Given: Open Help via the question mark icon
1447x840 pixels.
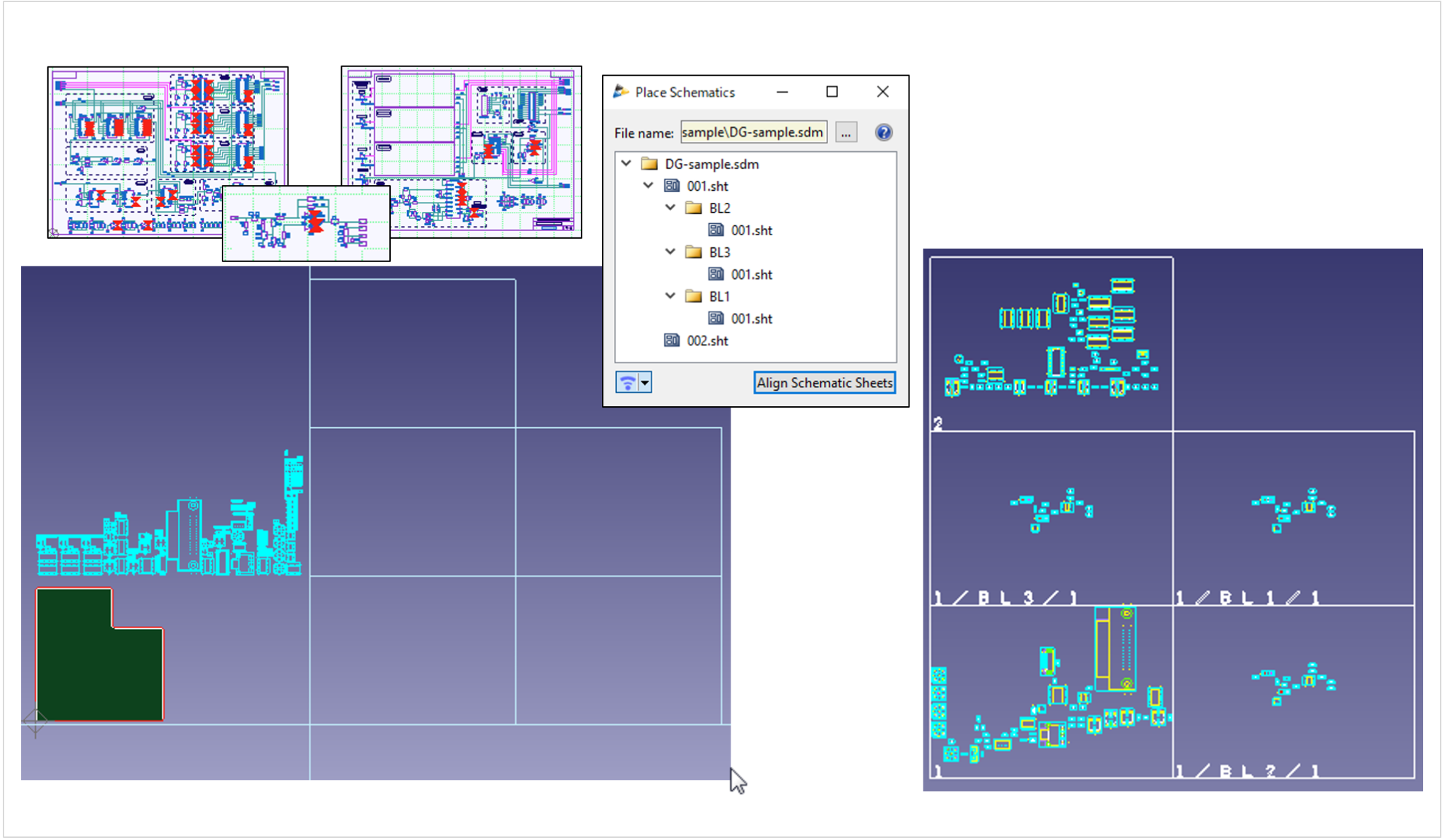Looking at the screenshot, I should (883, 132).
